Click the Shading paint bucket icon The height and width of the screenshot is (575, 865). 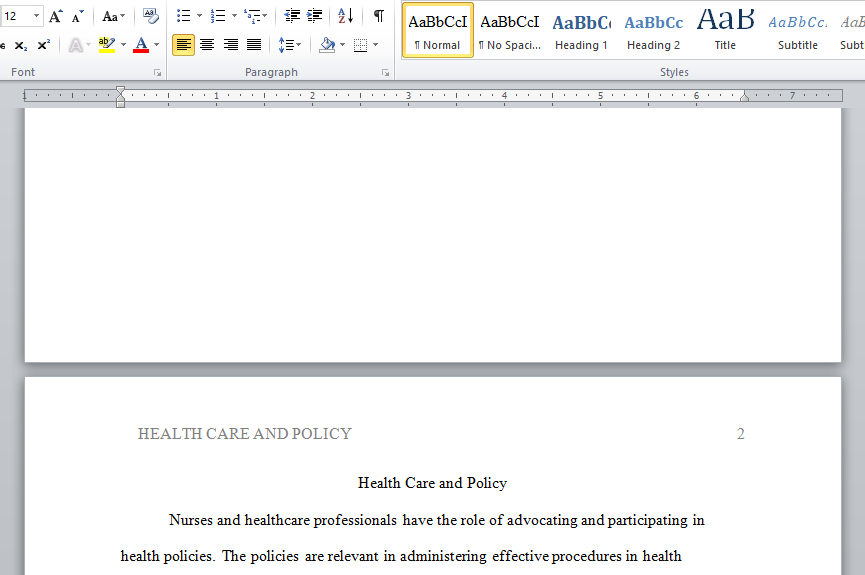pos(327,45)
